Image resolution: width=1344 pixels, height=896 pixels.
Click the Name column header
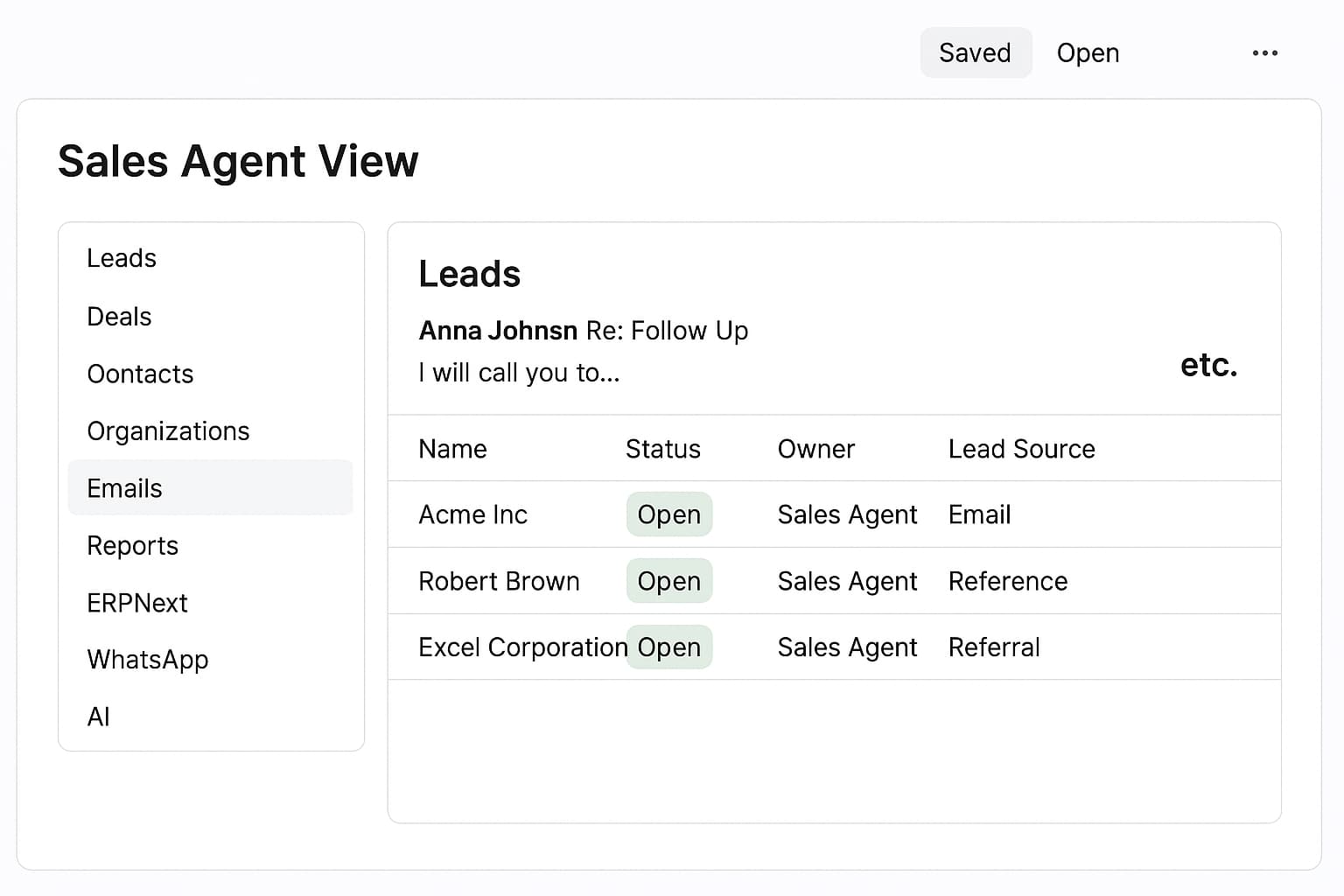[x=452, y=449]
